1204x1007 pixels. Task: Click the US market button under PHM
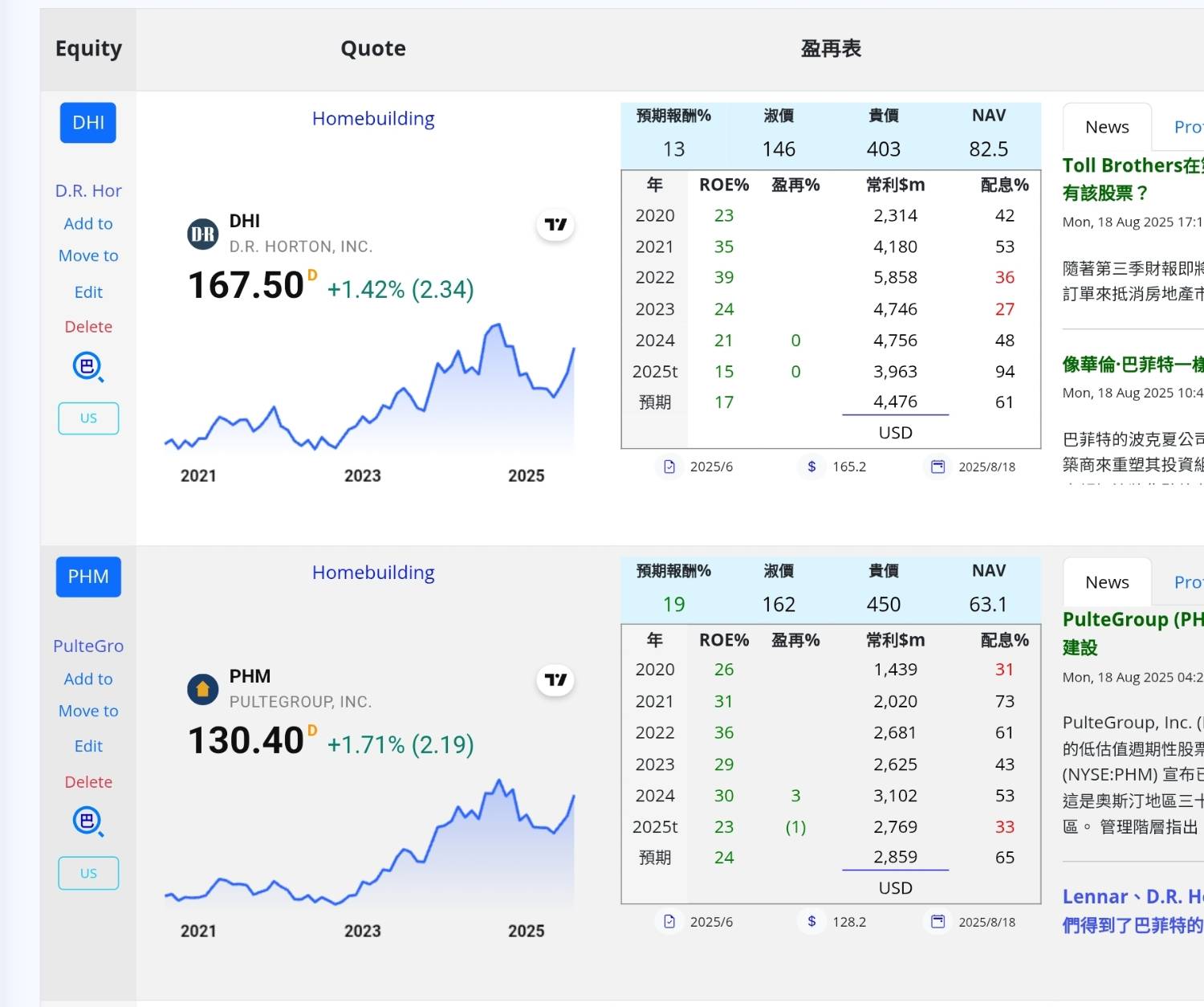point(88,874)
